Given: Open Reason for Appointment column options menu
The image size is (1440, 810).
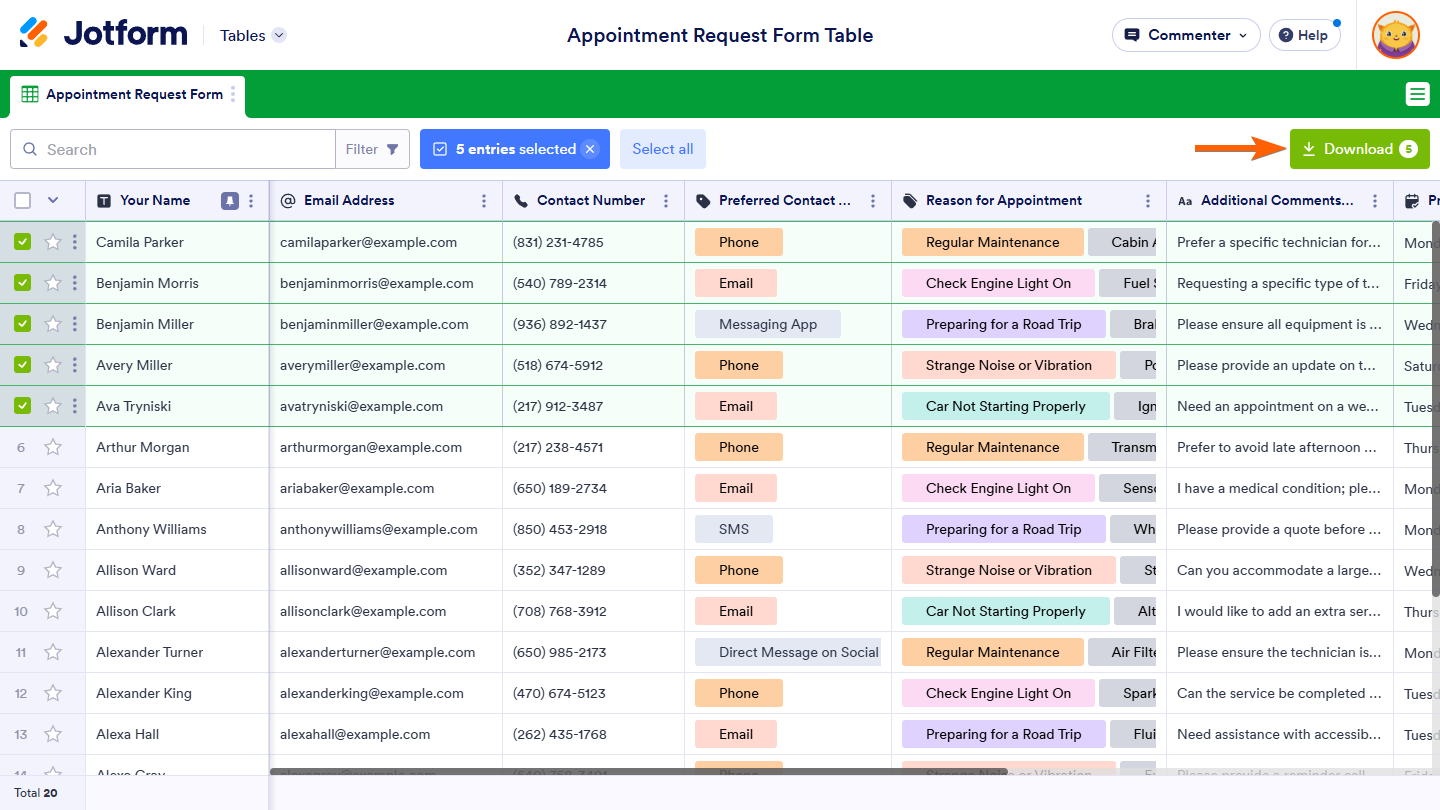Looking at the screenshot, I should click(x=1148, y=201).
